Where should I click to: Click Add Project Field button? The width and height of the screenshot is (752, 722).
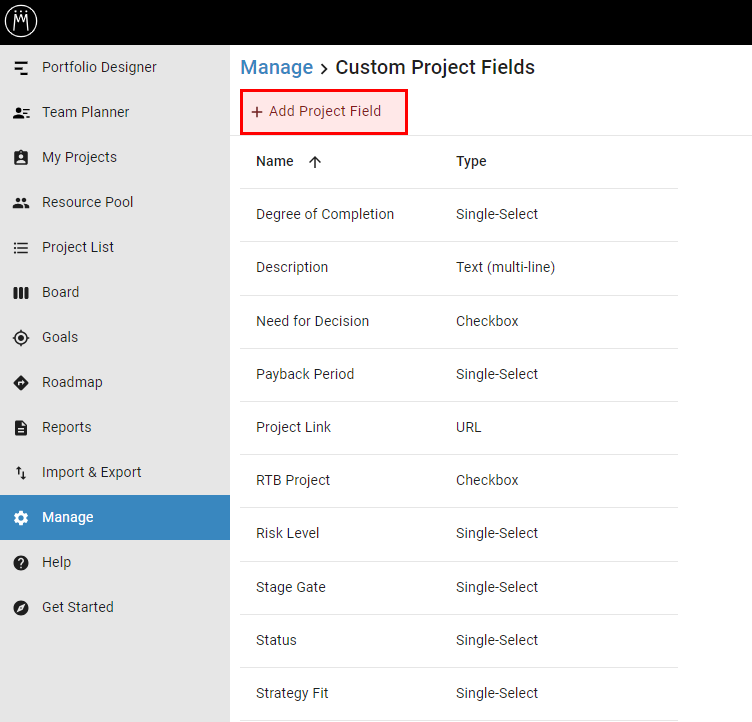tap(324, 112)
